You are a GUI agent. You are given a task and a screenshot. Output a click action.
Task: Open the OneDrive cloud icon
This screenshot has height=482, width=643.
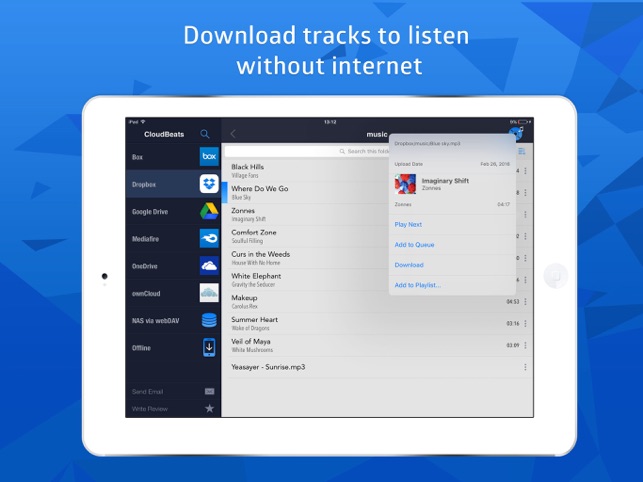click(x=209, y=266)
